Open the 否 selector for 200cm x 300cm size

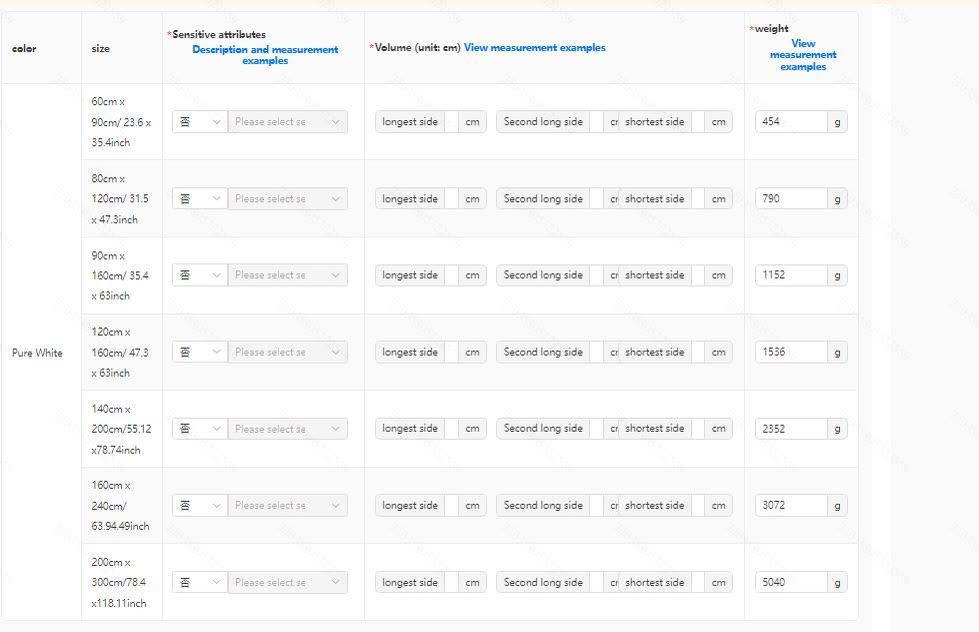click(200, 582)
